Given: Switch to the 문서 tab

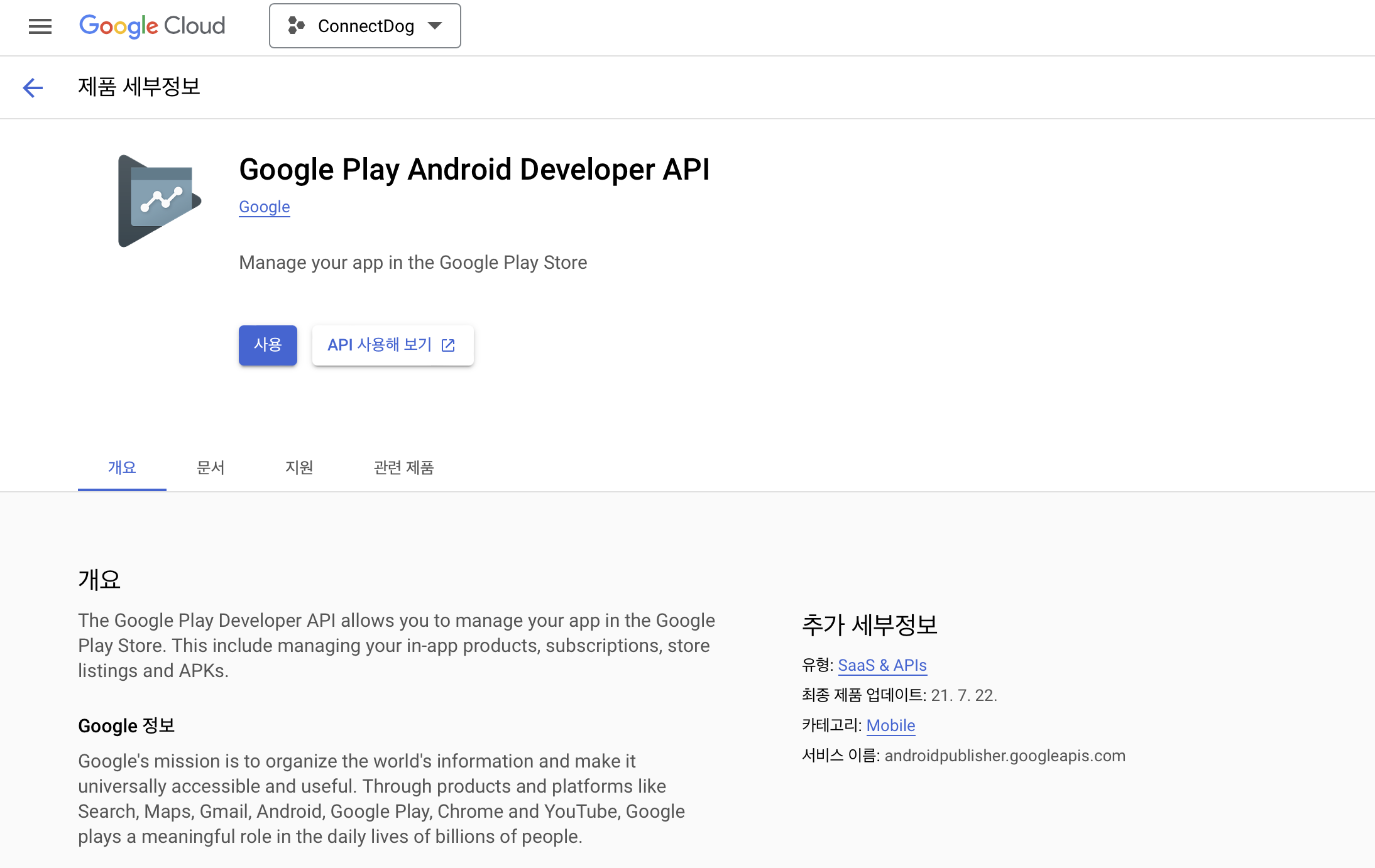Looking at the screenshot, I should 211,467.
